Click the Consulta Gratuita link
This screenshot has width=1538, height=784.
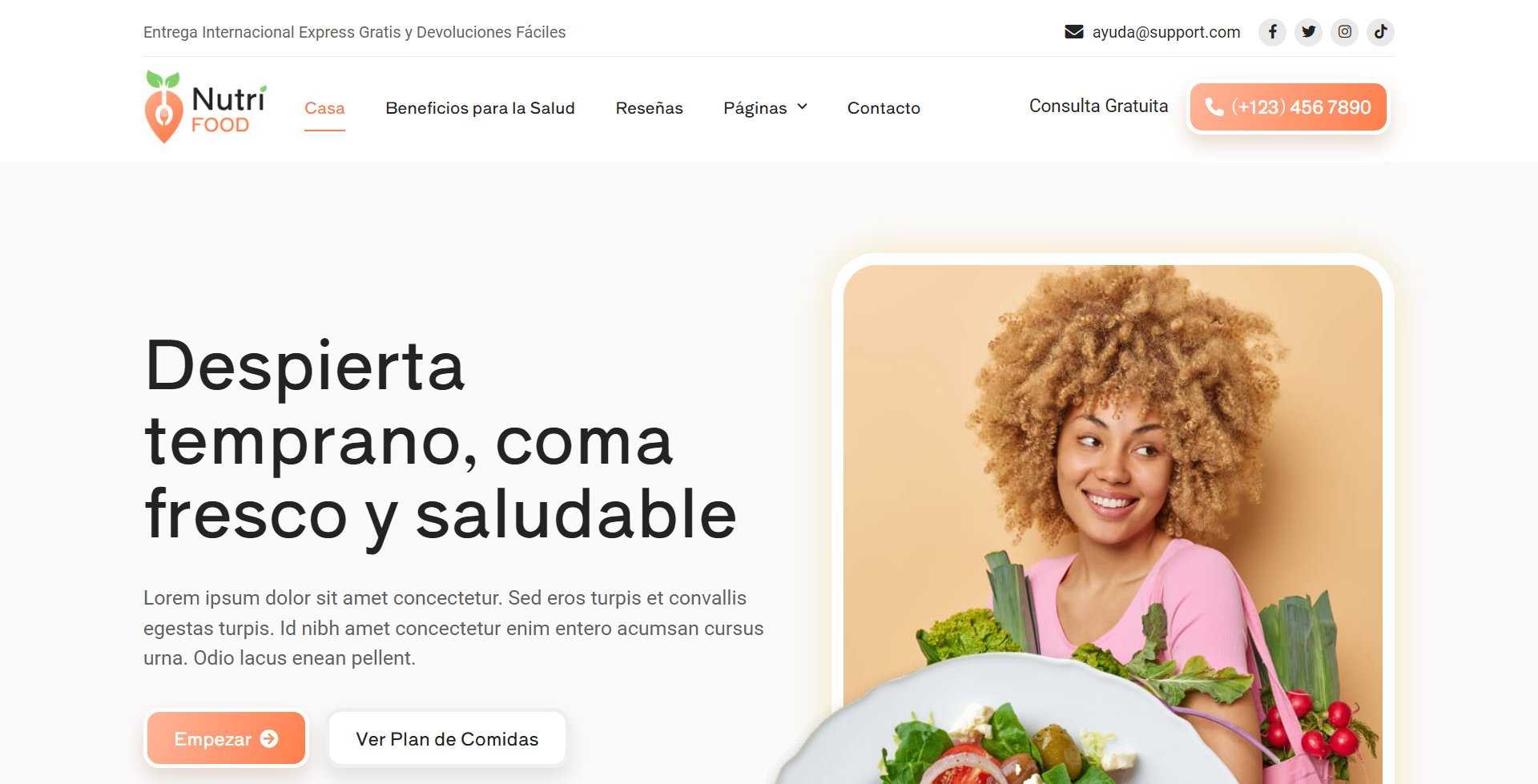pos(1098,106)
